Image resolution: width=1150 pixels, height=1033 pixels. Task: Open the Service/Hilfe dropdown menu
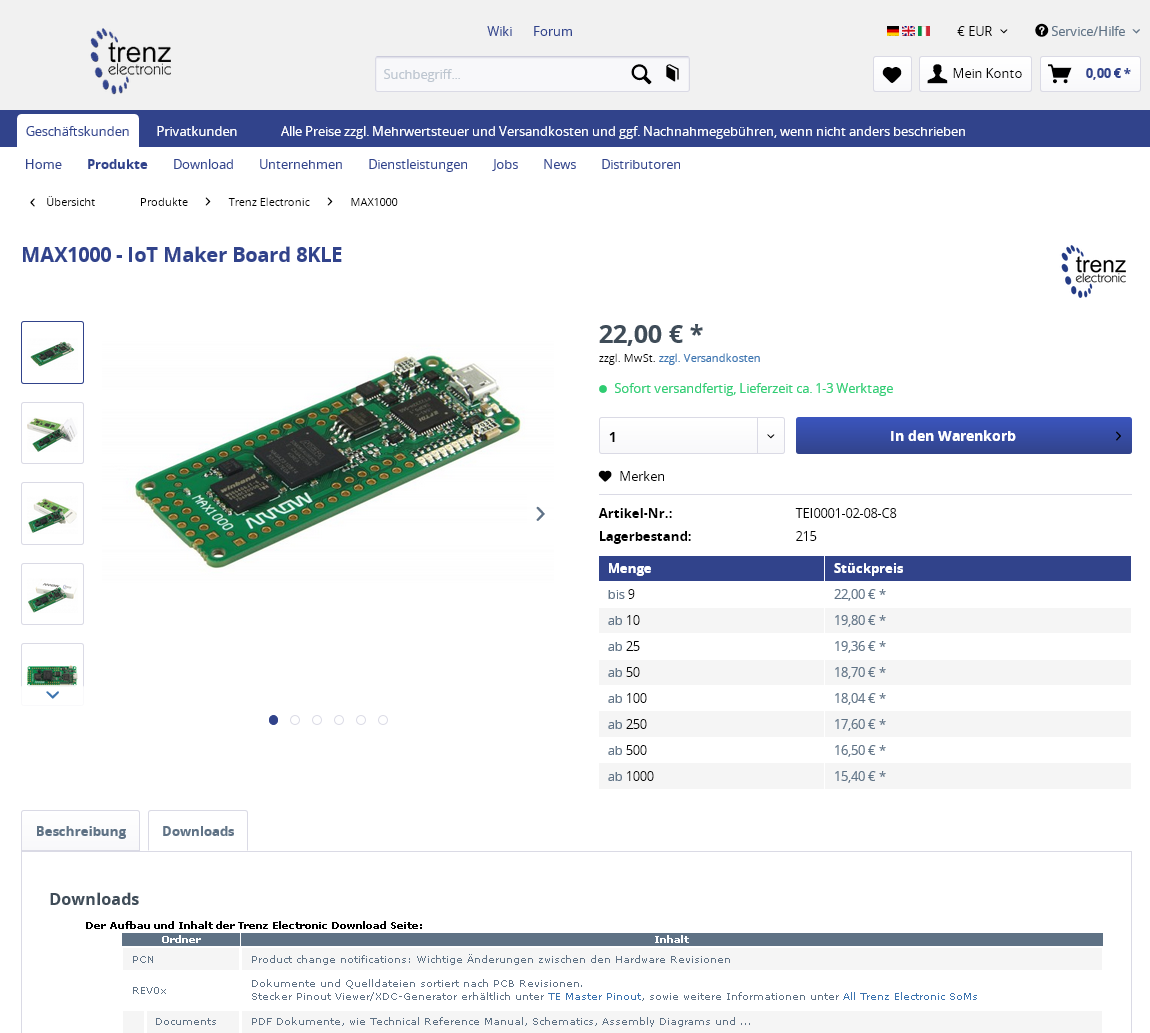click(1087, 32)
